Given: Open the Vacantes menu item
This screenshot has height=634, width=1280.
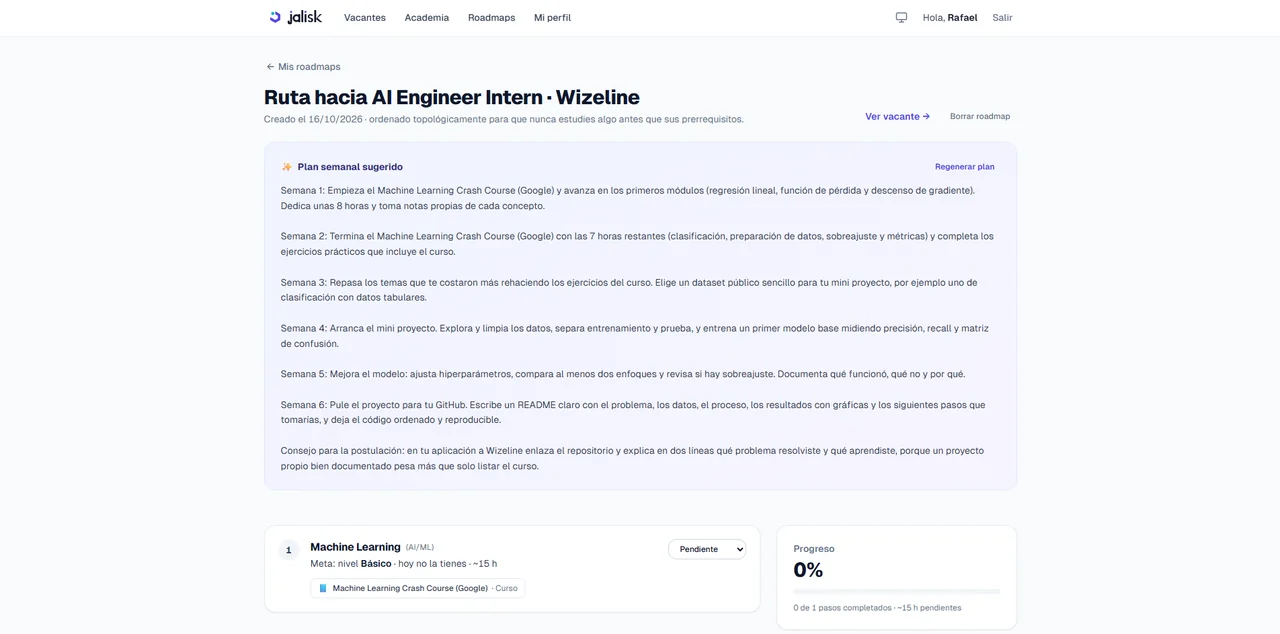Looking at the screenshot, I should pyautogui.click(x=365, y=18).
